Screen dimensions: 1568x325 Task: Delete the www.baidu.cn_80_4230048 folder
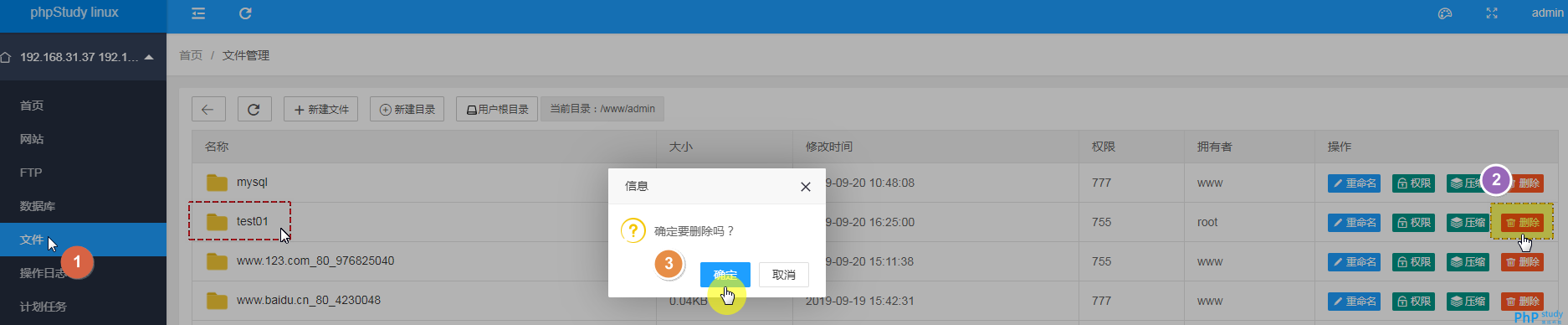[1522, 301]
